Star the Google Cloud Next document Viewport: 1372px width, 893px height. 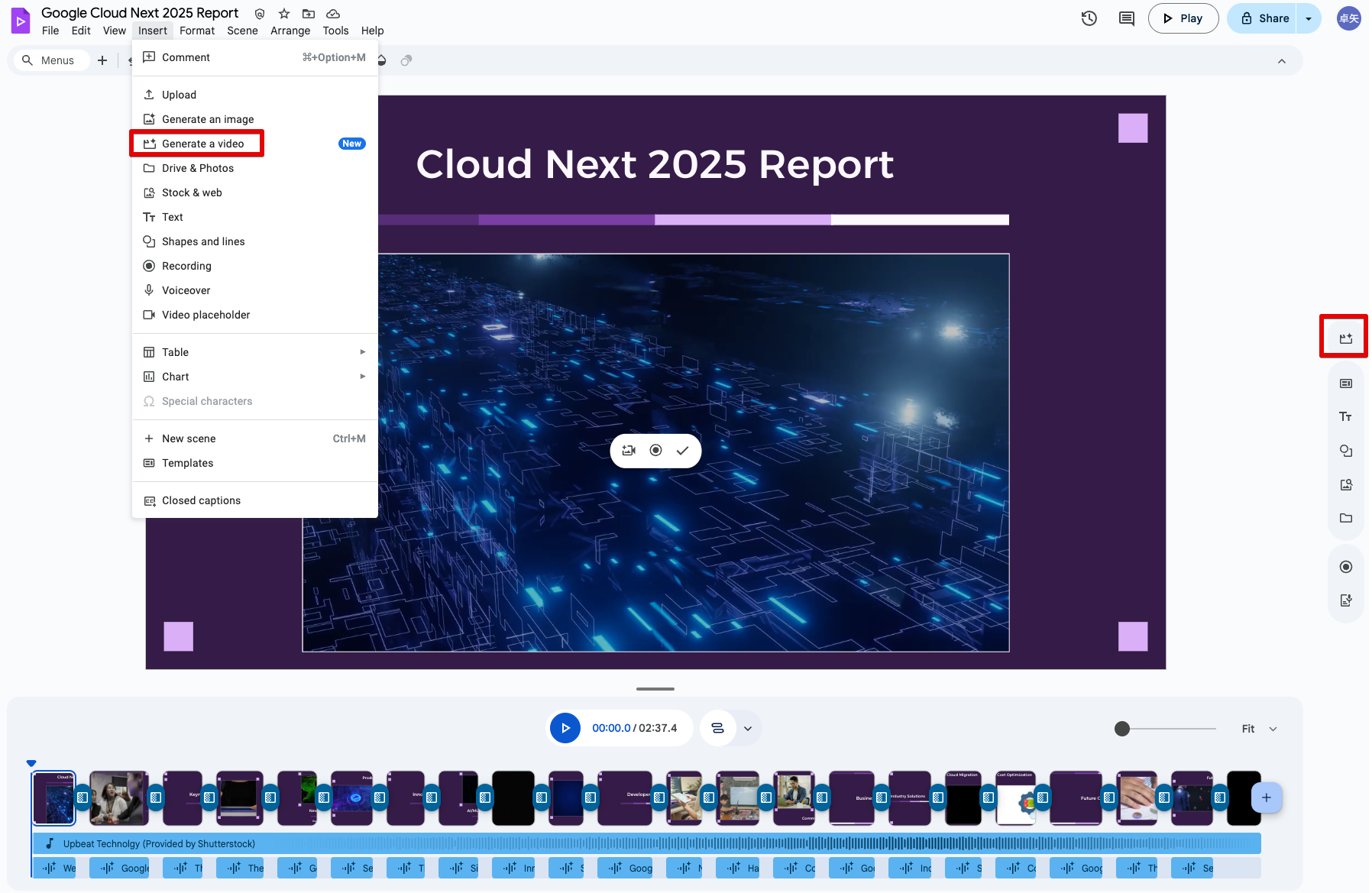coord(284,14)
